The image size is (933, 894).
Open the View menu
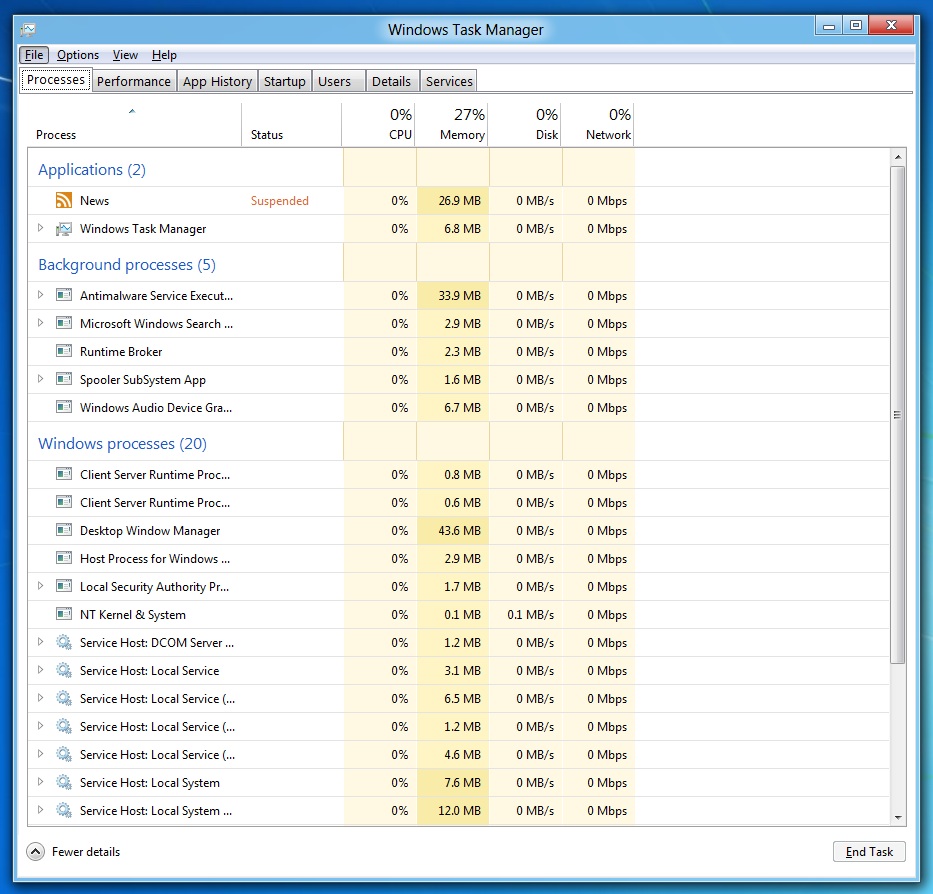coord(125,55)
